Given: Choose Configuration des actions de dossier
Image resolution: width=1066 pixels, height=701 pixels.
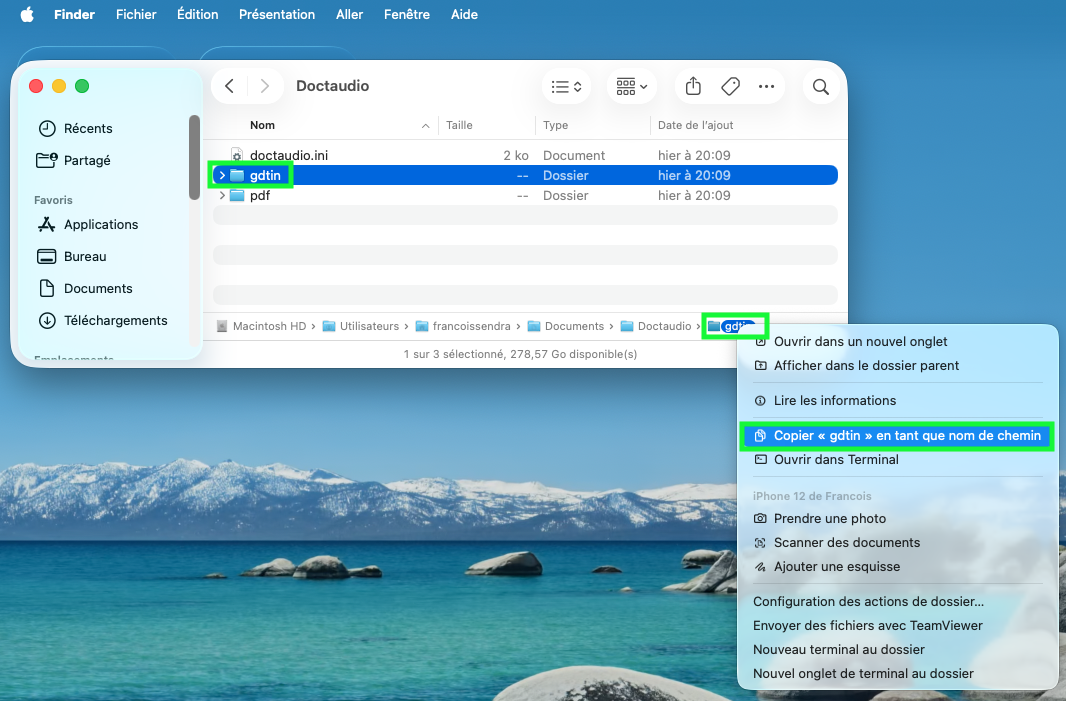Looking at the screenshot, I should (x=868, y=602).
